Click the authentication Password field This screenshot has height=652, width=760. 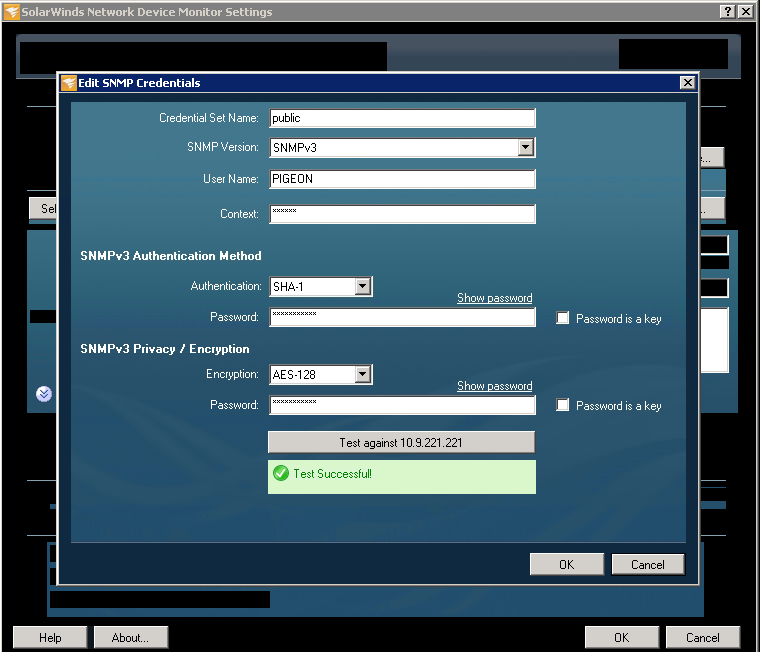click(402, 317)
